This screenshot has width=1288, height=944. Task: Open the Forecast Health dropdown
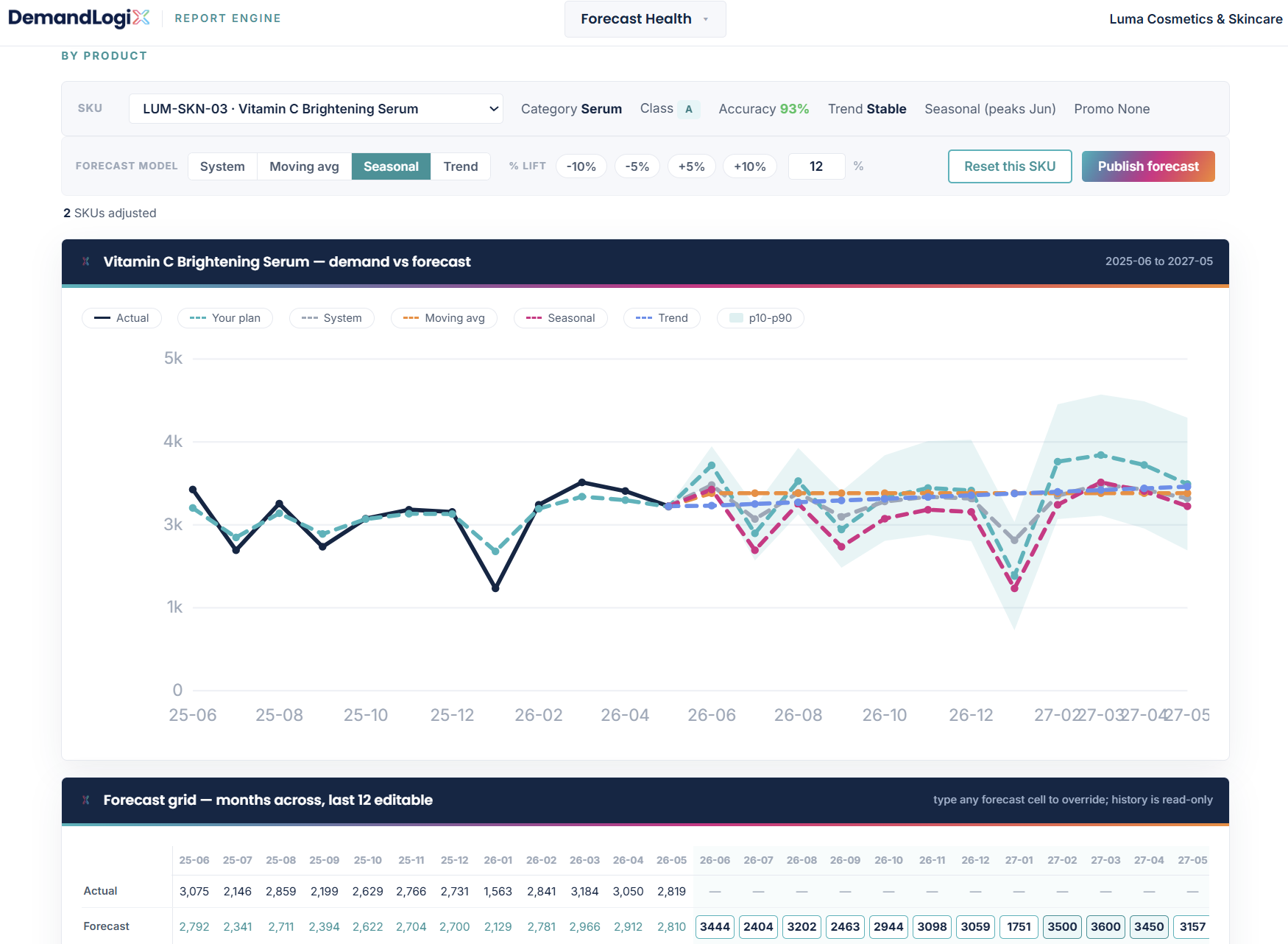(645, 19)
